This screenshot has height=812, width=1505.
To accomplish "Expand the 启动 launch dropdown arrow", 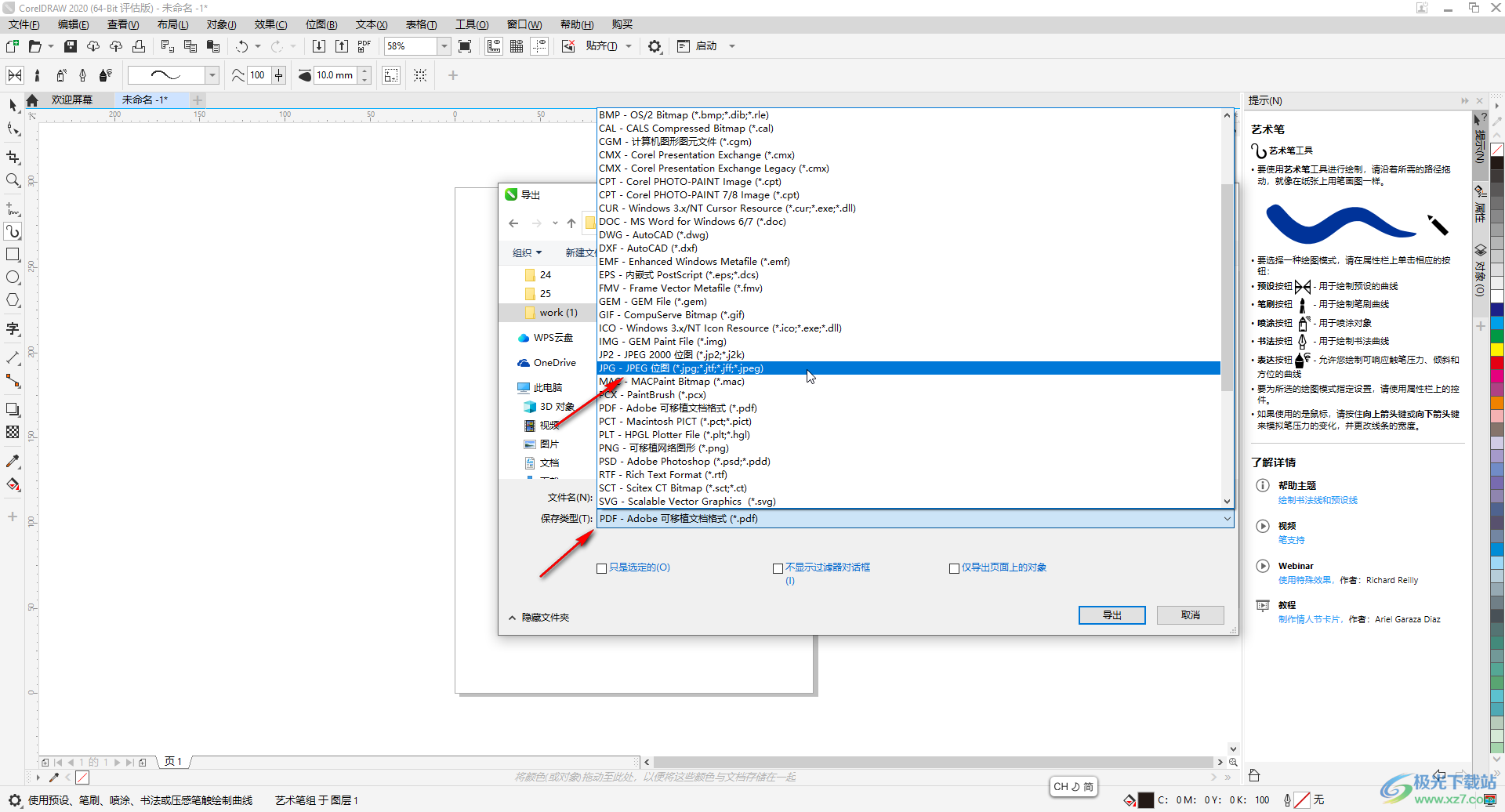I will [x=732, y=46].
